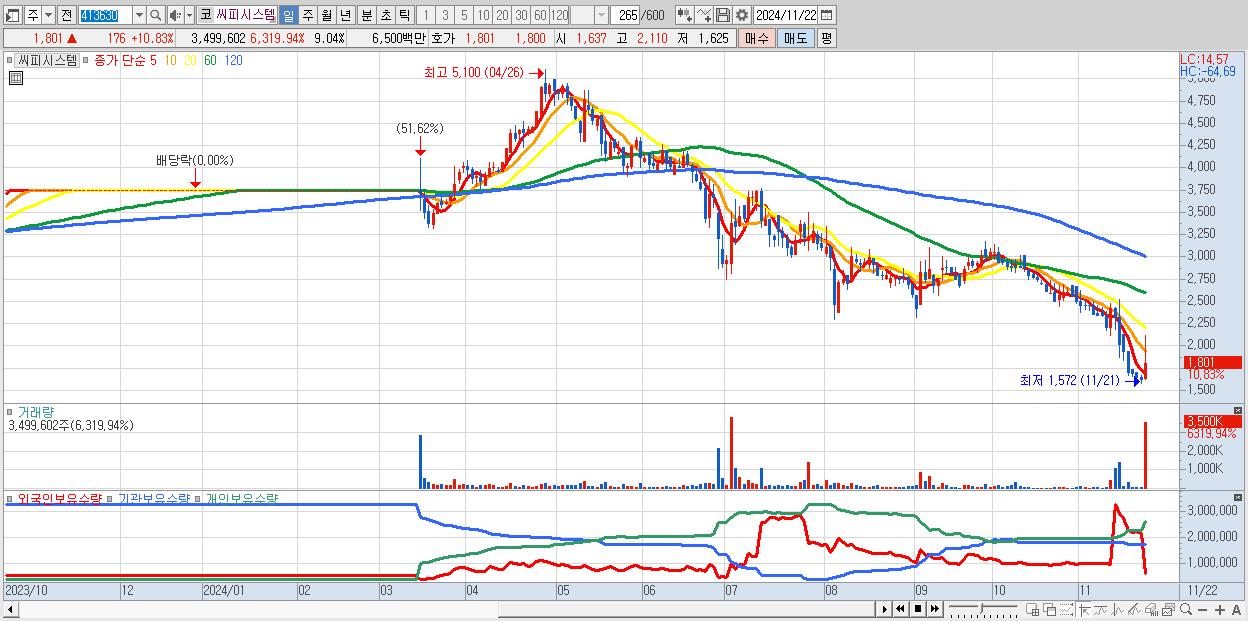Click the play replay button

click(884, 609)
